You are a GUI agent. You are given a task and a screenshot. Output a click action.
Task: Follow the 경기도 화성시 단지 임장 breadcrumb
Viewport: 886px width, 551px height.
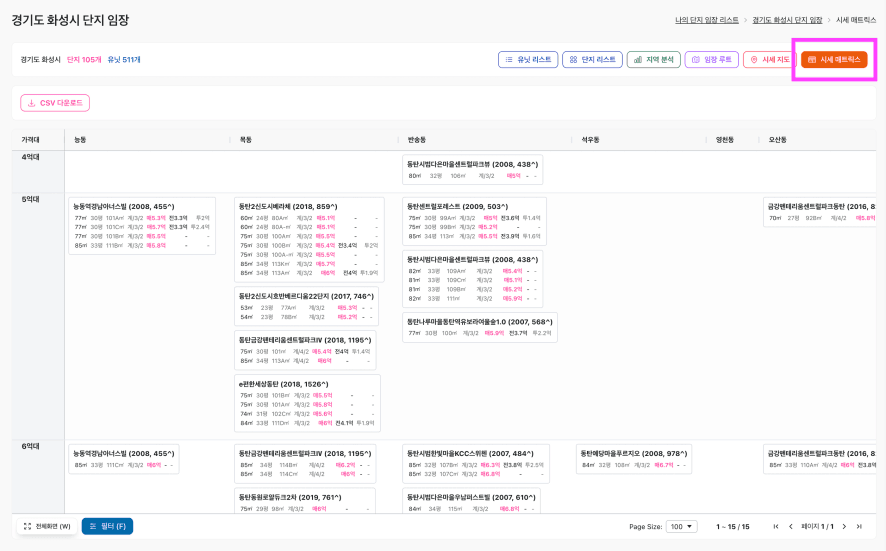click(x=787, y=20)
